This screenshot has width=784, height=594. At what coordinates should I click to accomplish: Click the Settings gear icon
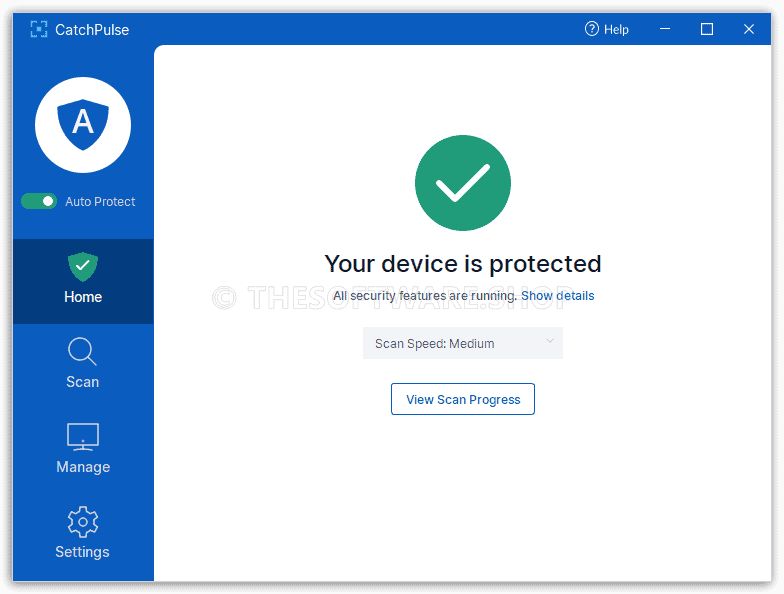click(x=83, y=522)
